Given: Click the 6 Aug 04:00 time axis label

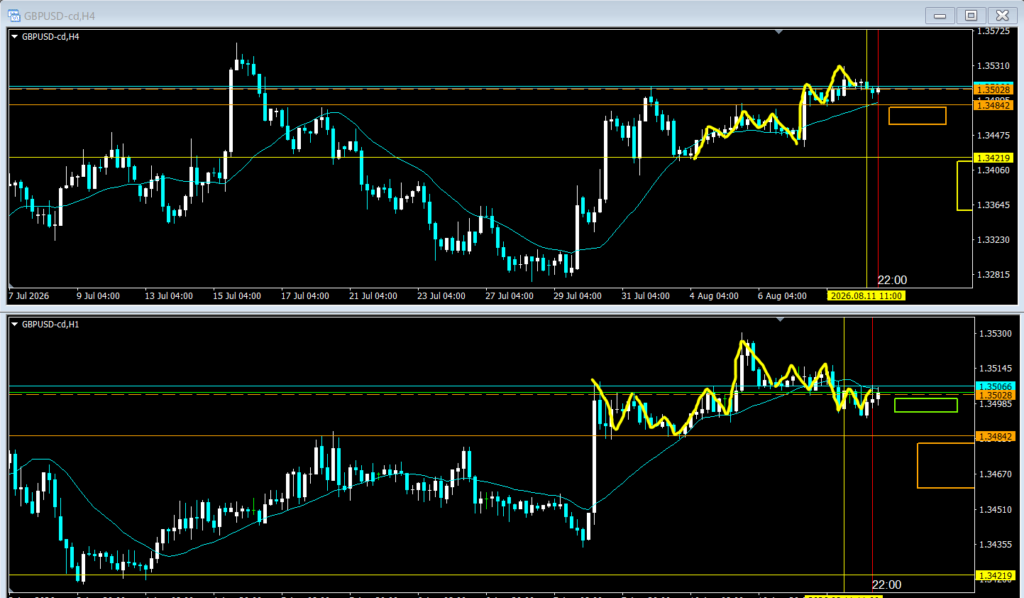Looking at the screenshot, I should pyautogui.click(x=782, y=296).
